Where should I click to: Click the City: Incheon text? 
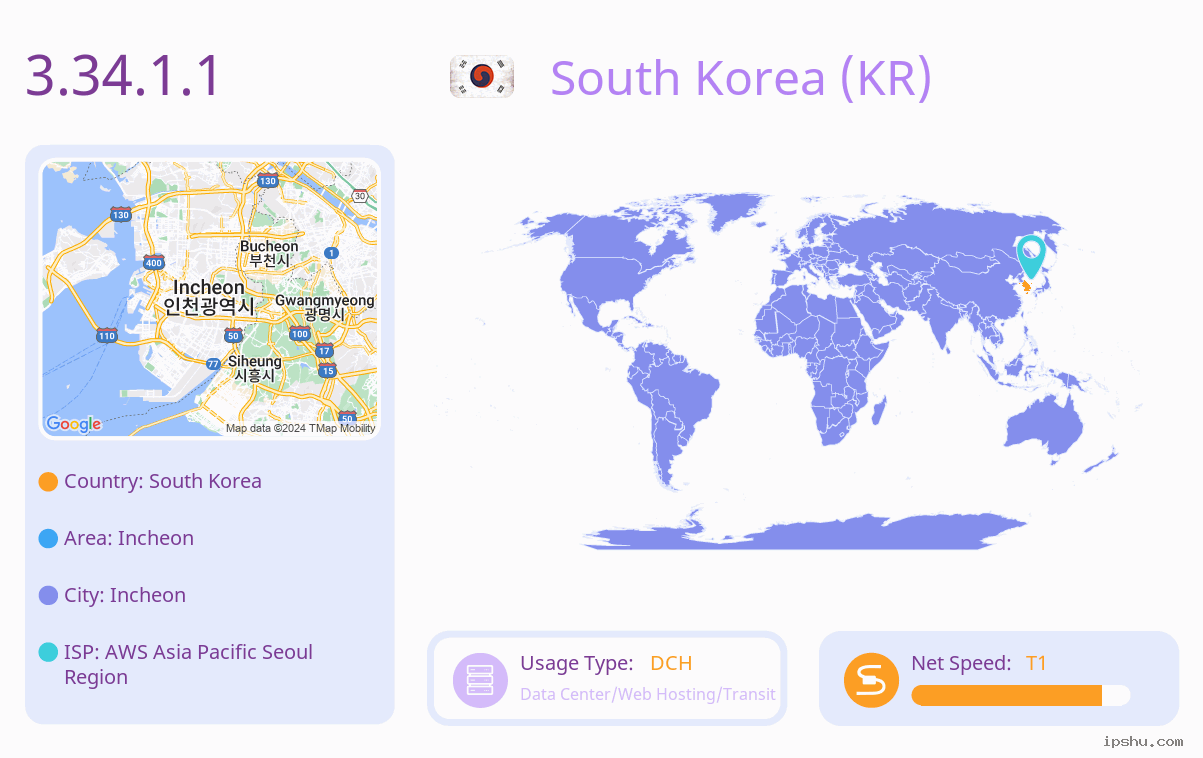125,595
